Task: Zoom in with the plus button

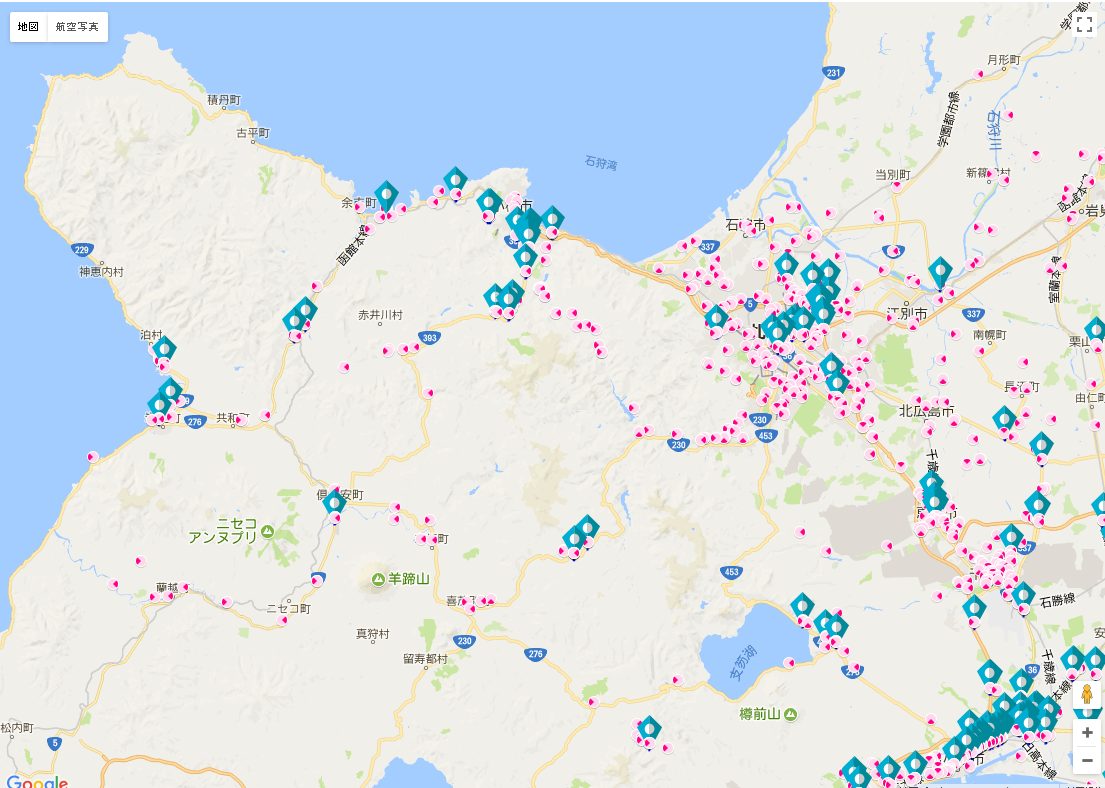Action: click(1087, 733)
